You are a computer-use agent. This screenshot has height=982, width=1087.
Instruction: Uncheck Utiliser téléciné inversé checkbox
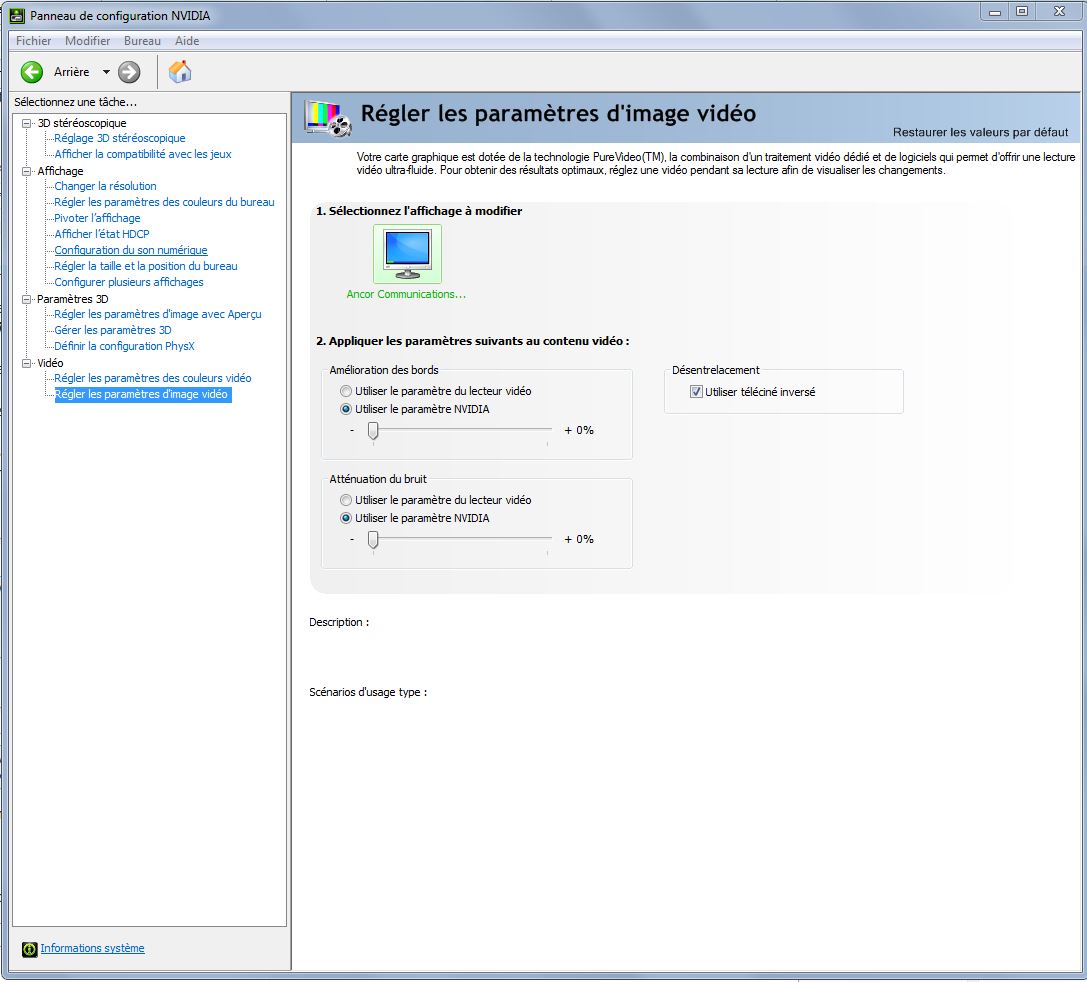696,392
